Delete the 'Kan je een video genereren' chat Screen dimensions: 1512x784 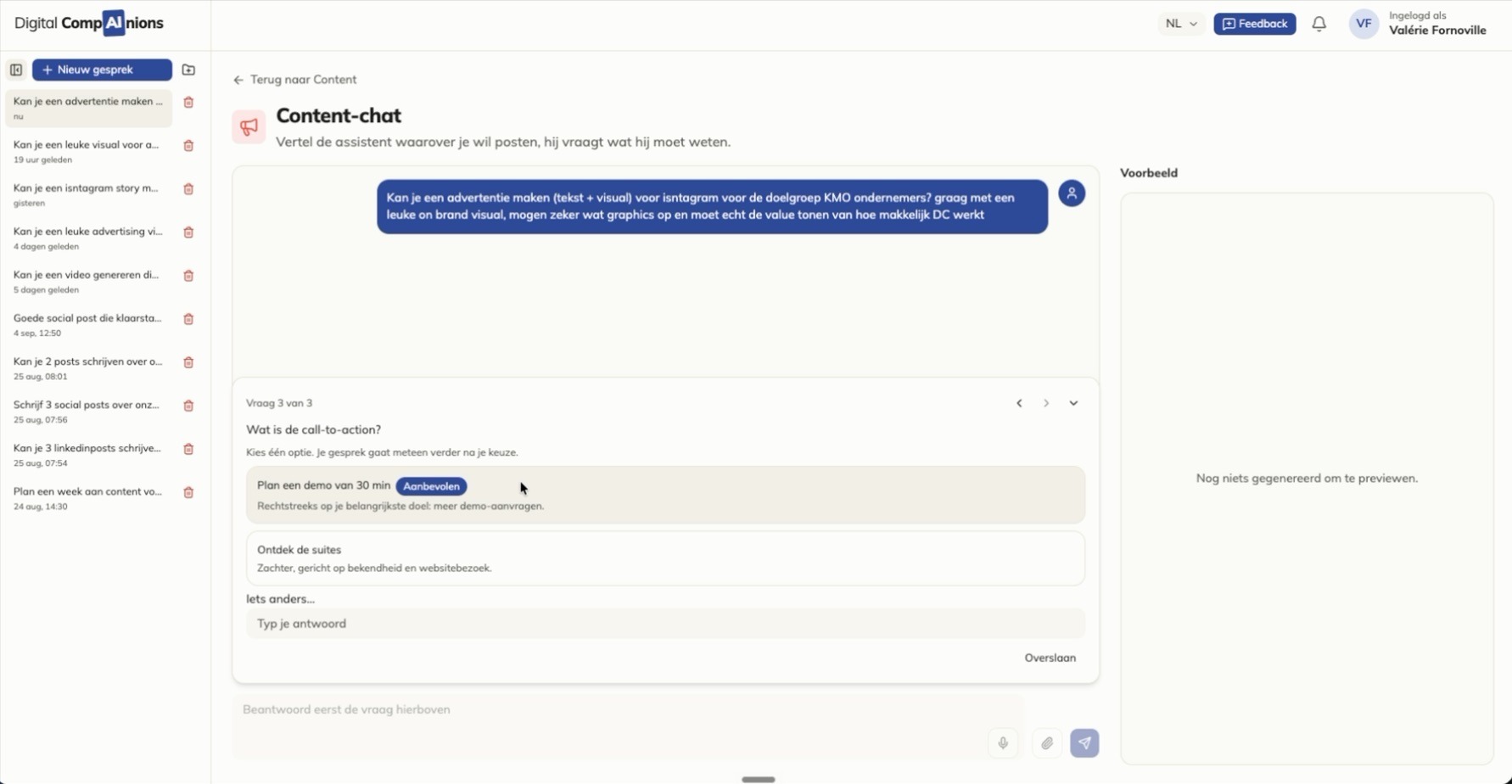(188, 276)
